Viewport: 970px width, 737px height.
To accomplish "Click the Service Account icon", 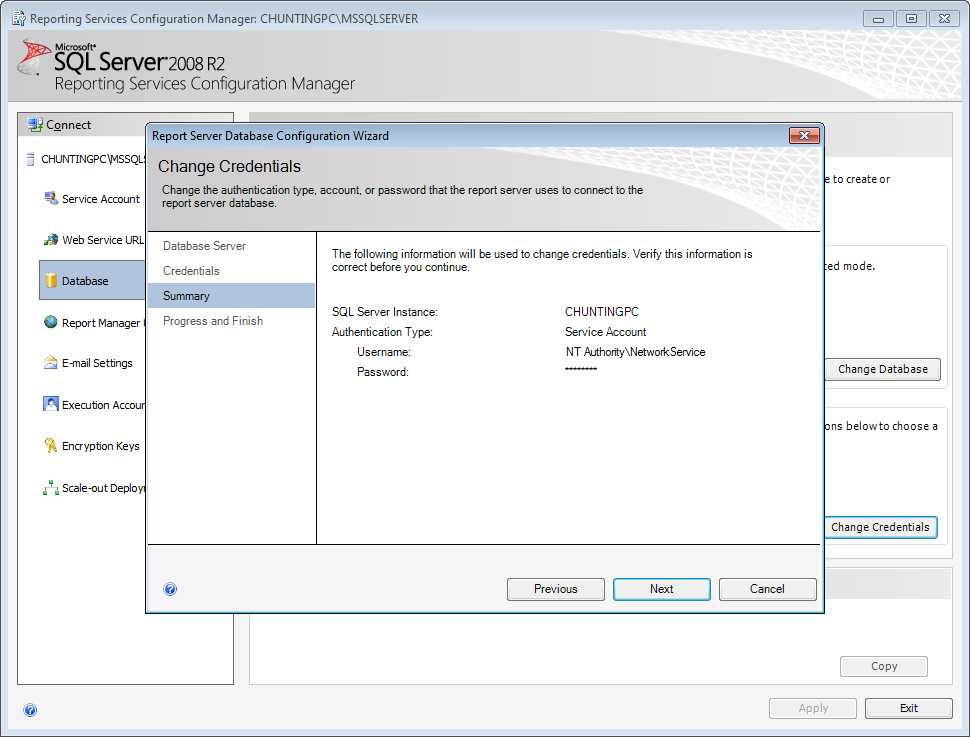I will (51, 198).
